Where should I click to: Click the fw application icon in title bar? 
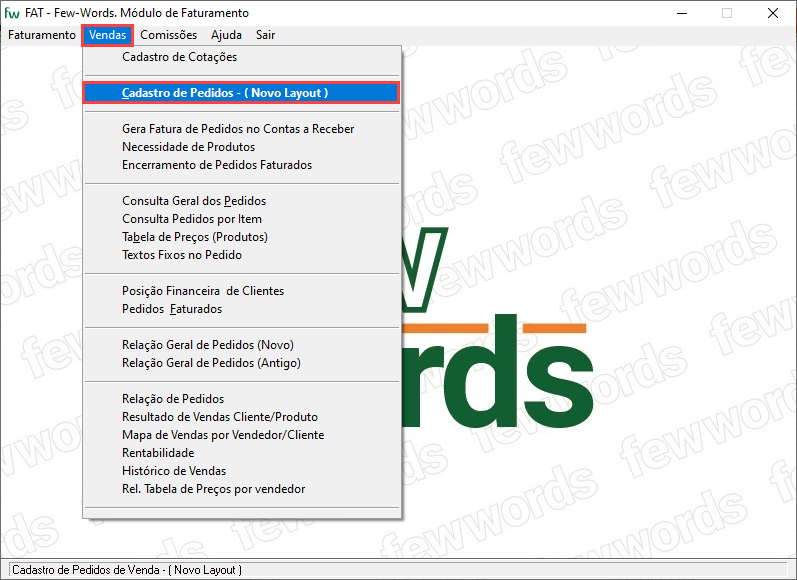coord(12,13)
